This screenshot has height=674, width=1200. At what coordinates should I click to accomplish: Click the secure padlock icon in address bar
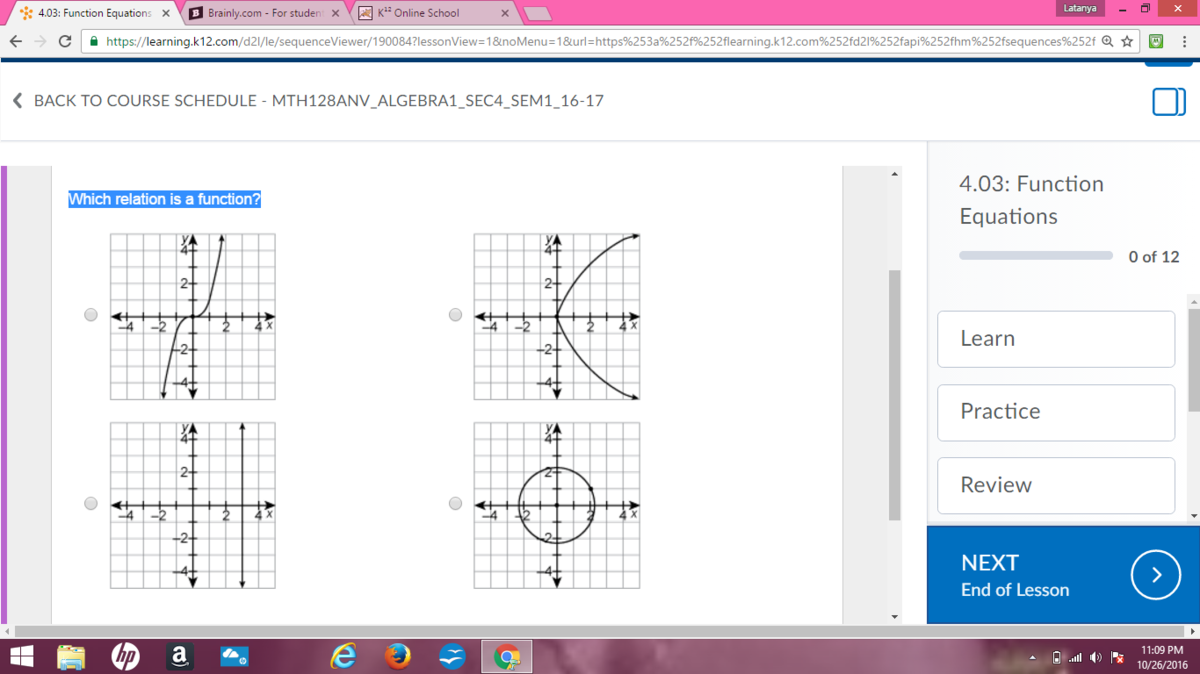[93, 41]
